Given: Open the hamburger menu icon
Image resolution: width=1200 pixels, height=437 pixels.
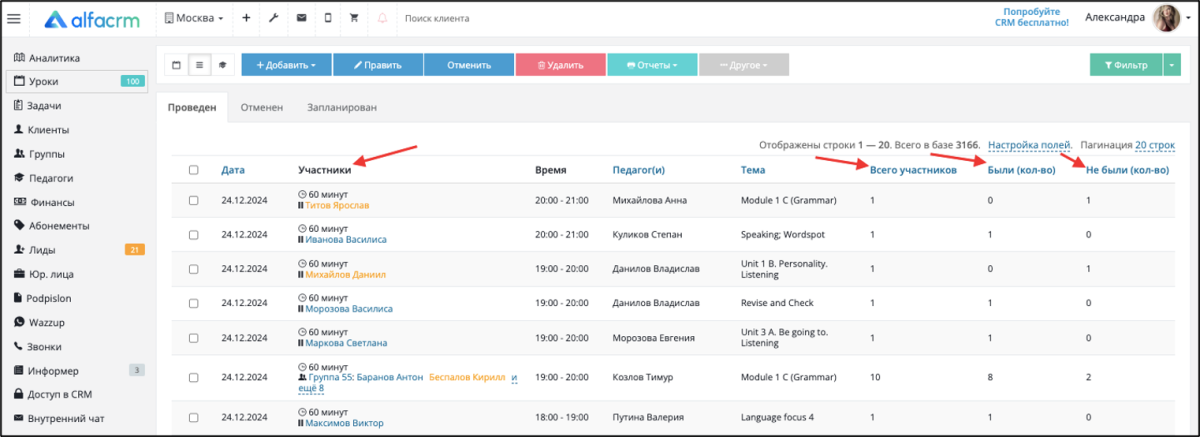Looking at the screenshot, I should [14, 18].
